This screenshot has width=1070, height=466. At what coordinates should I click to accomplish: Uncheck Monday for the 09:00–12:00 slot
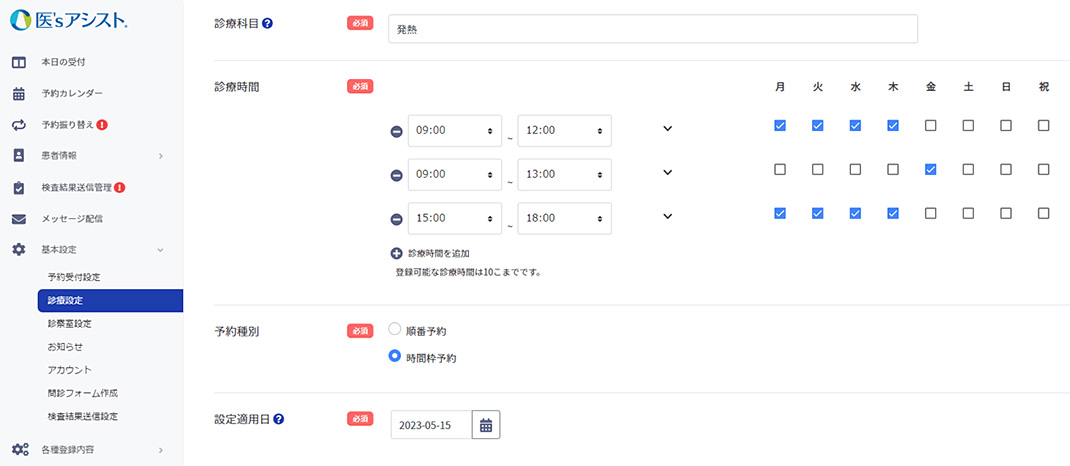tap(780, 126)
